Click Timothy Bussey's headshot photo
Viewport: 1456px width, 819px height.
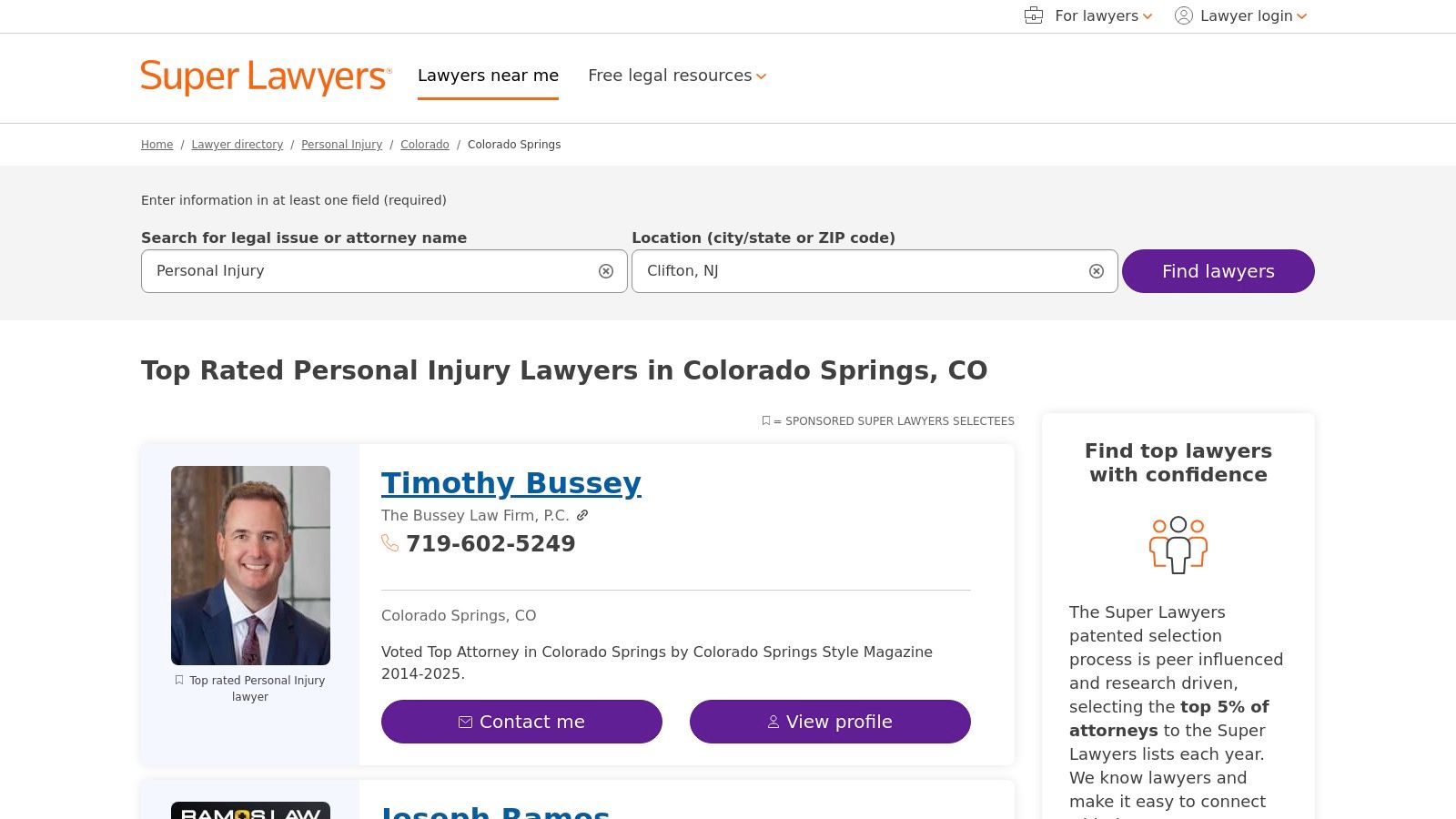tap(250, 565)
